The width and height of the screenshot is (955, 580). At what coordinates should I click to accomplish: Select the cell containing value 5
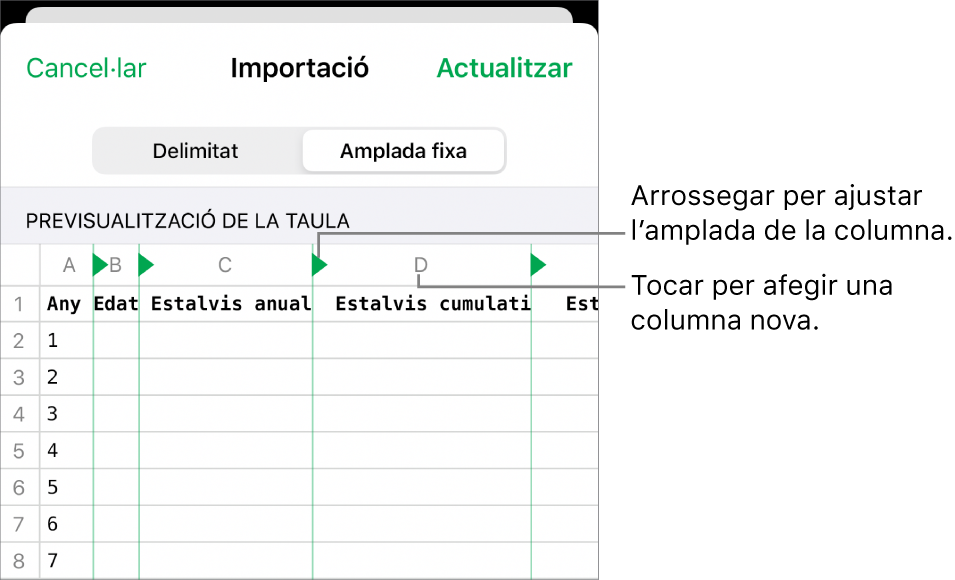[x=52, y=487]
